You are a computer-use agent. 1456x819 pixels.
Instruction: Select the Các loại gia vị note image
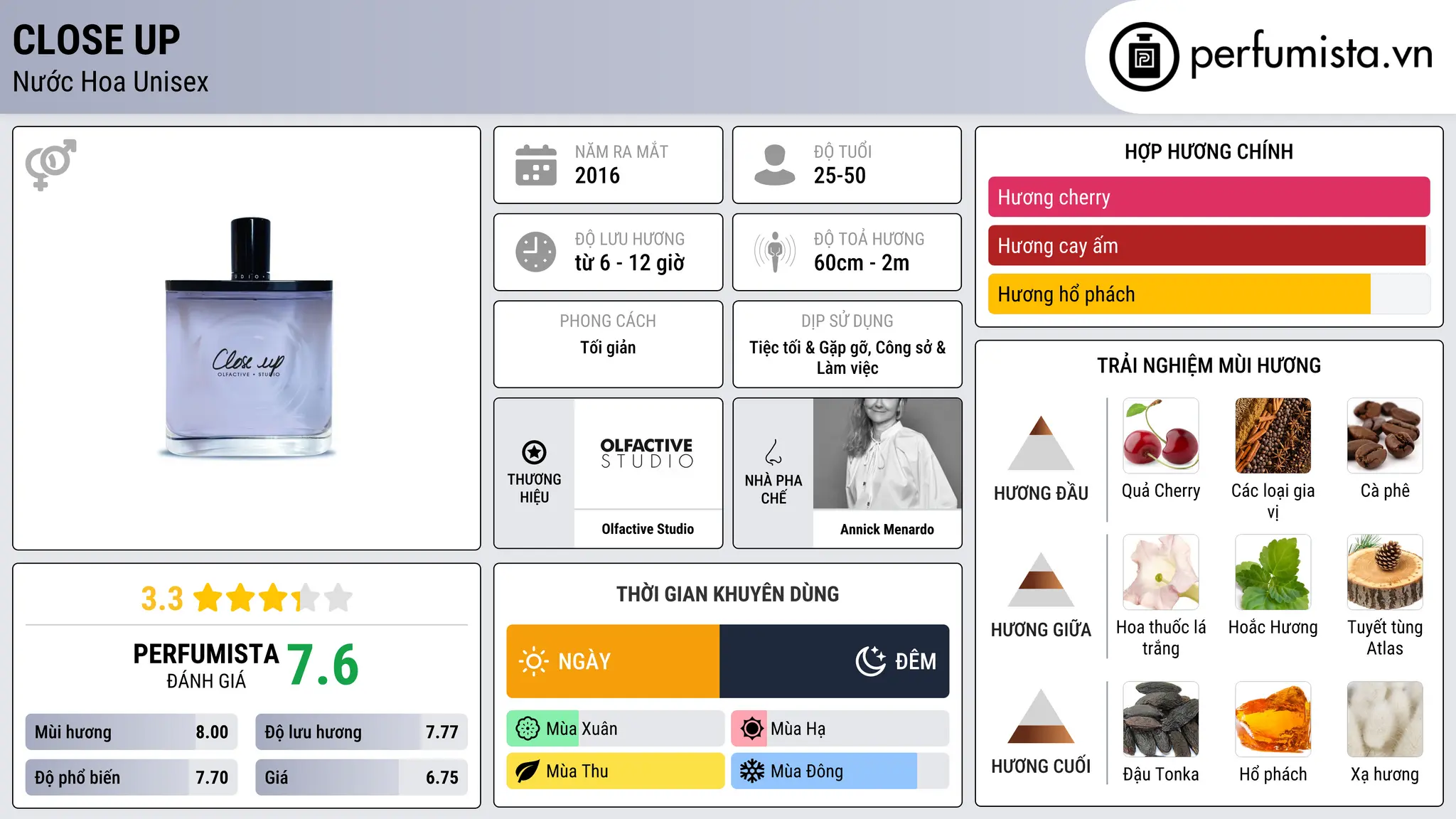coord(1273,436)
